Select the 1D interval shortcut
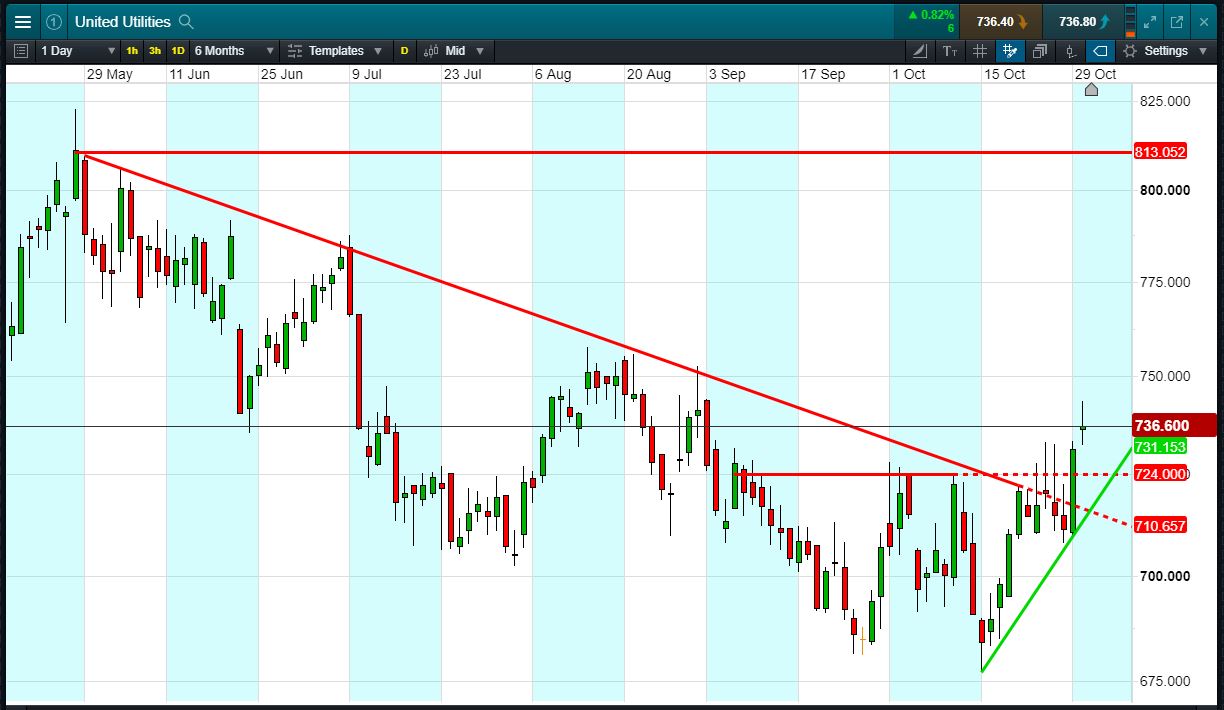 tap(178, 51)
